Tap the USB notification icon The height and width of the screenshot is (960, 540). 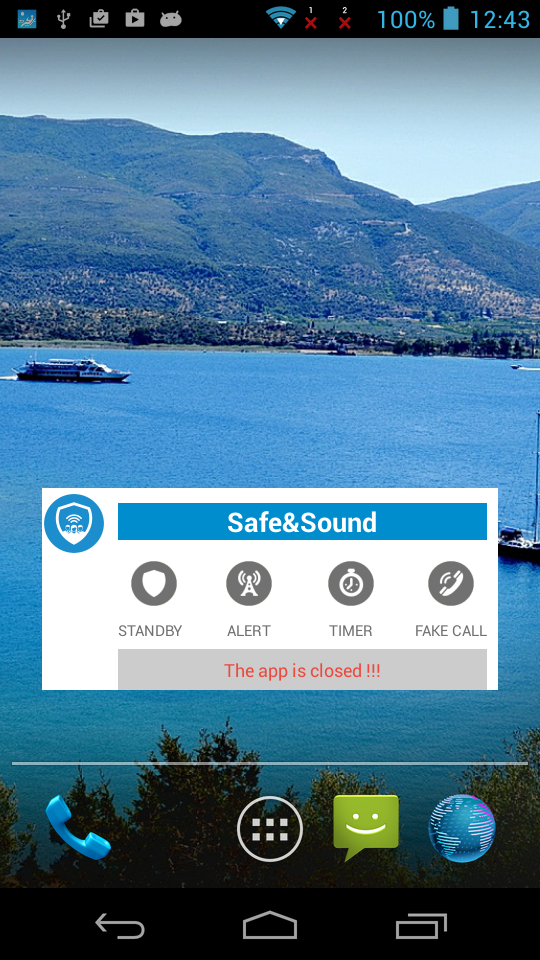pyautogui.click(x=62, y=19)
